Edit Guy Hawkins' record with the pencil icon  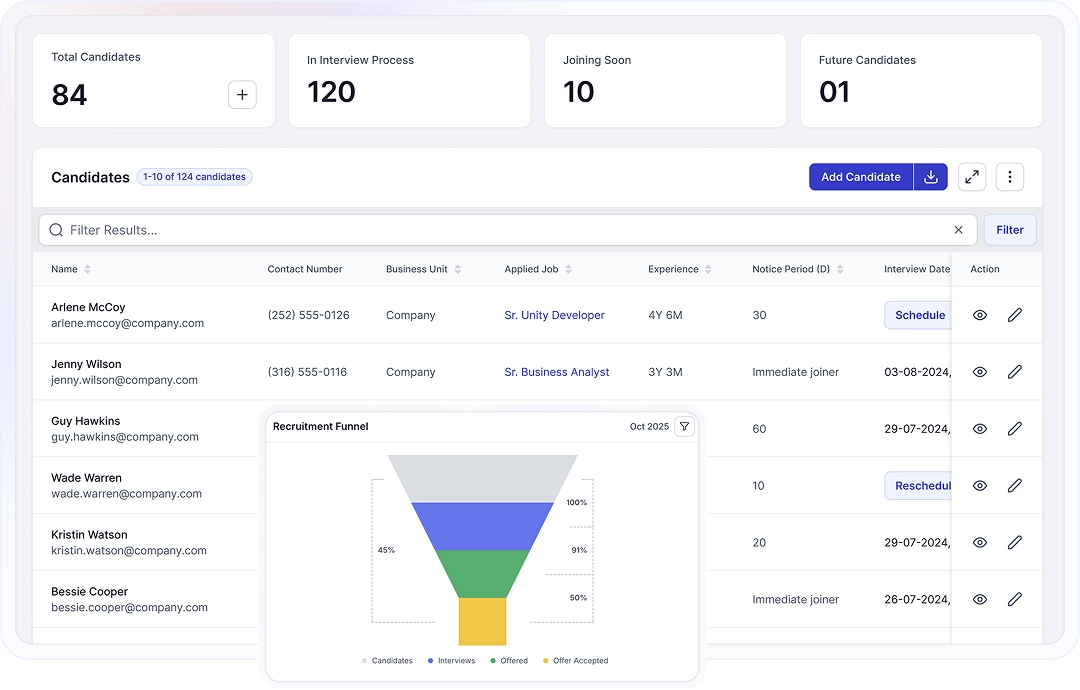1015,428
